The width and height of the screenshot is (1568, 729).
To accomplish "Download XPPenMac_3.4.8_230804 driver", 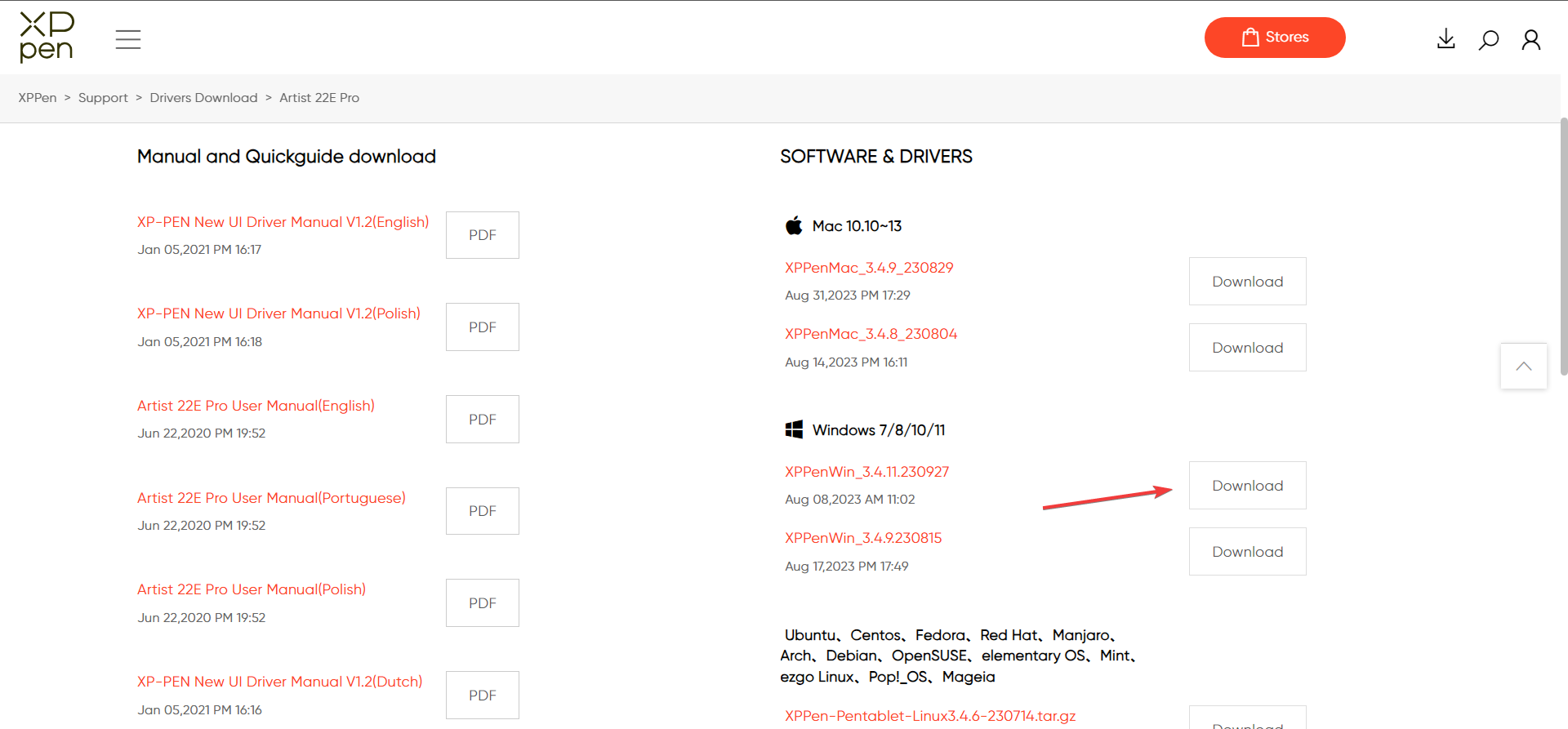I will coord(1247,348).
